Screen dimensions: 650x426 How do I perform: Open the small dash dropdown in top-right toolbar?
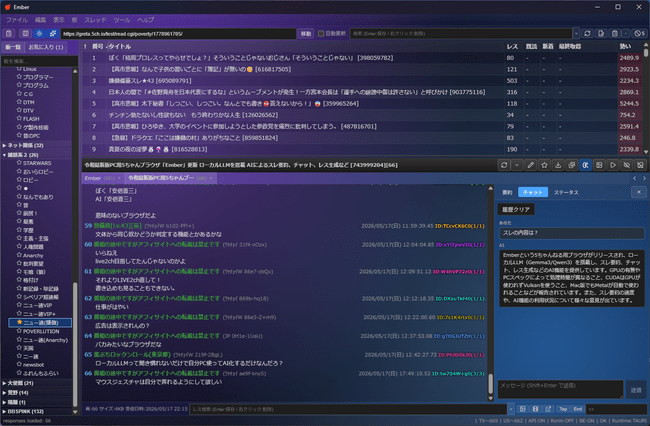(x=626, y=34)
